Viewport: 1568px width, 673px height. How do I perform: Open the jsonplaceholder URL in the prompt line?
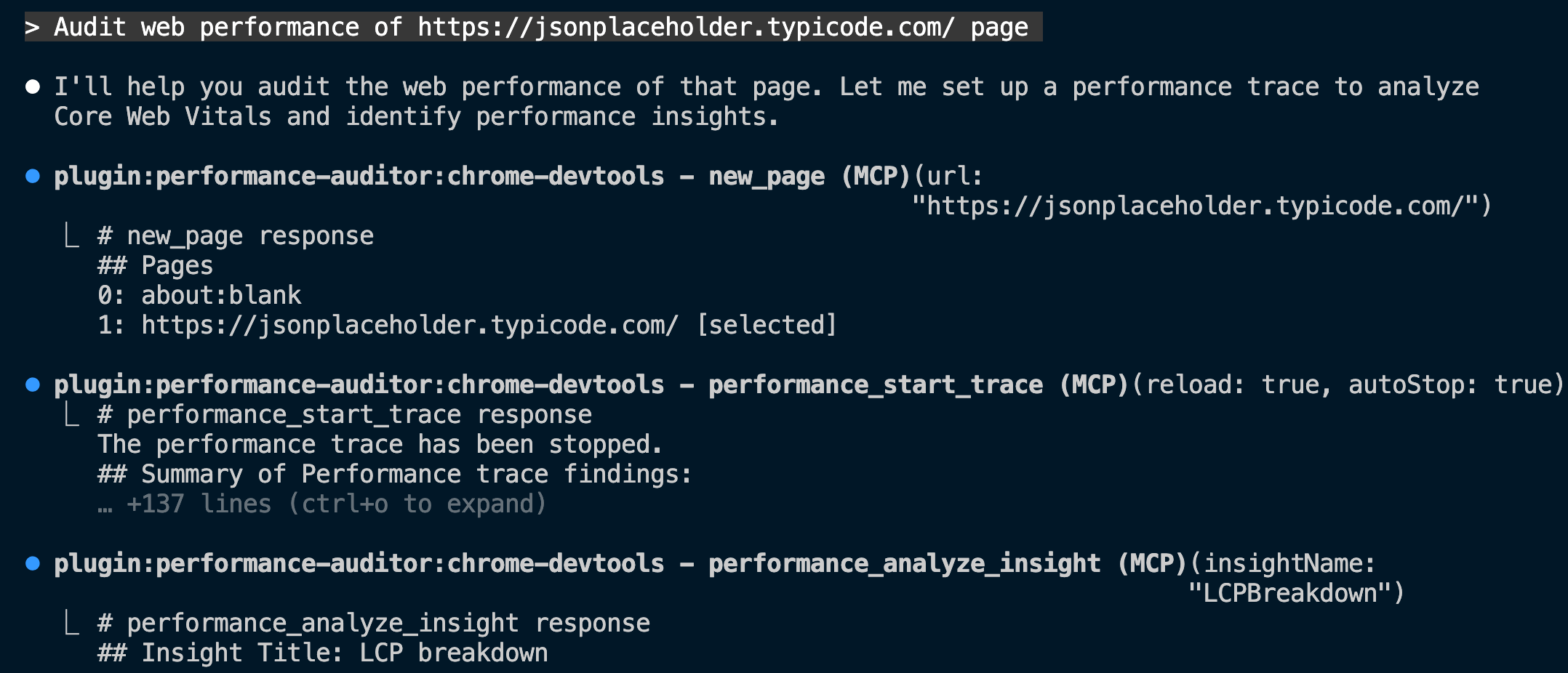[x=686, y=28]
